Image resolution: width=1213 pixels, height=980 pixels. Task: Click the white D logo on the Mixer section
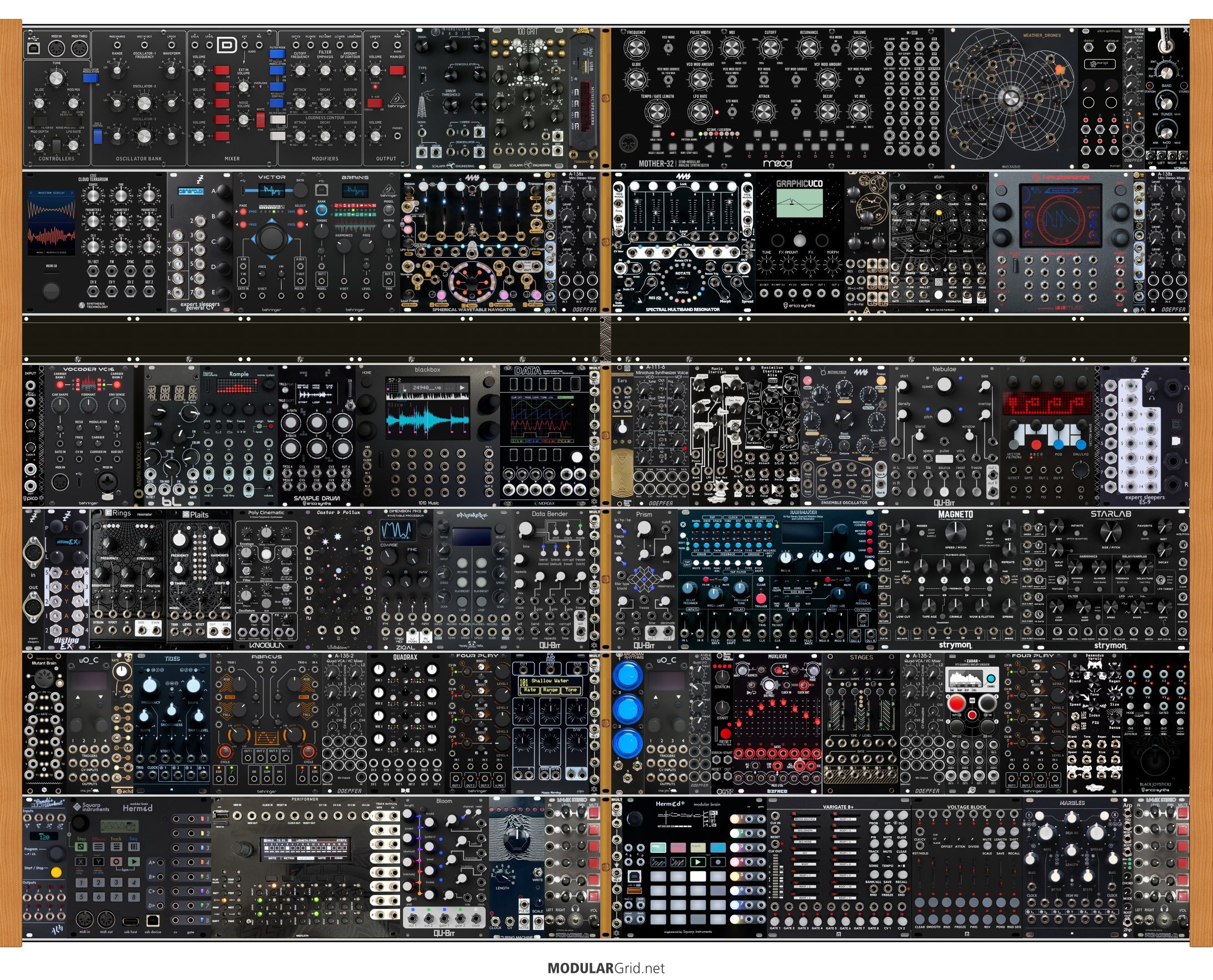227,45
